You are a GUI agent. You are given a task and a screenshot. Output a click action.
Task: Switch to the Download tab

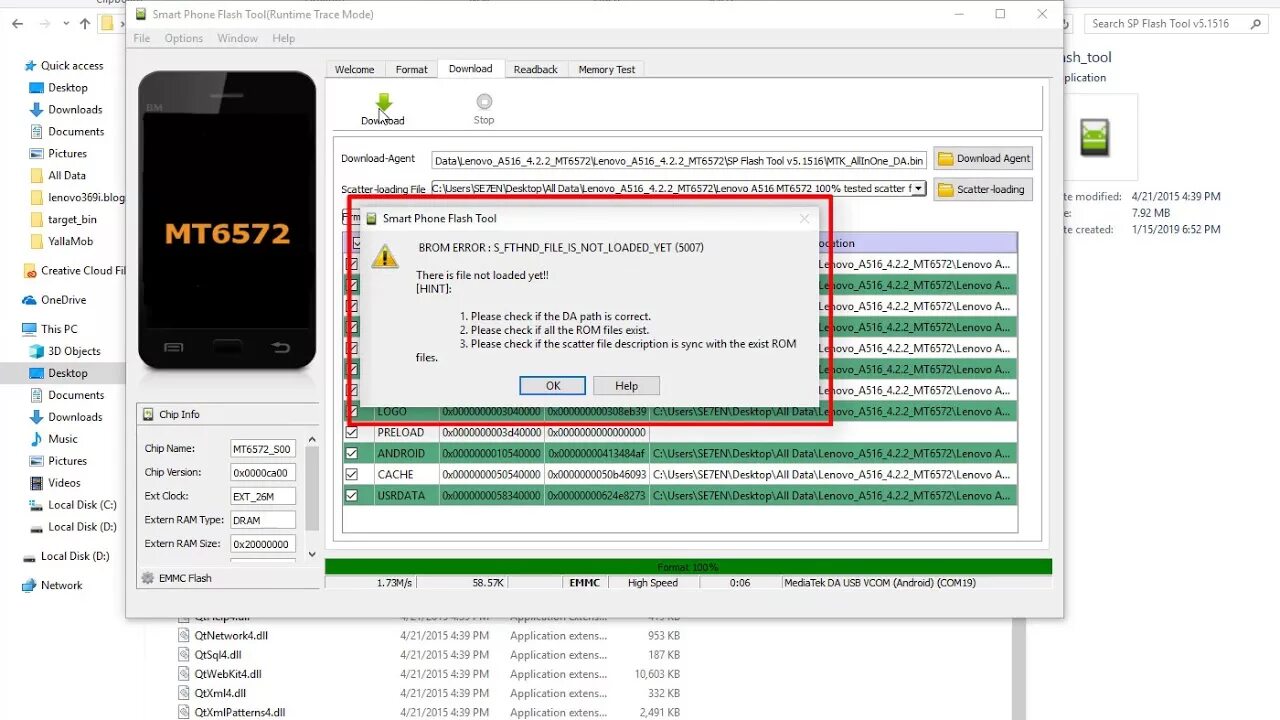coord(470,69)
